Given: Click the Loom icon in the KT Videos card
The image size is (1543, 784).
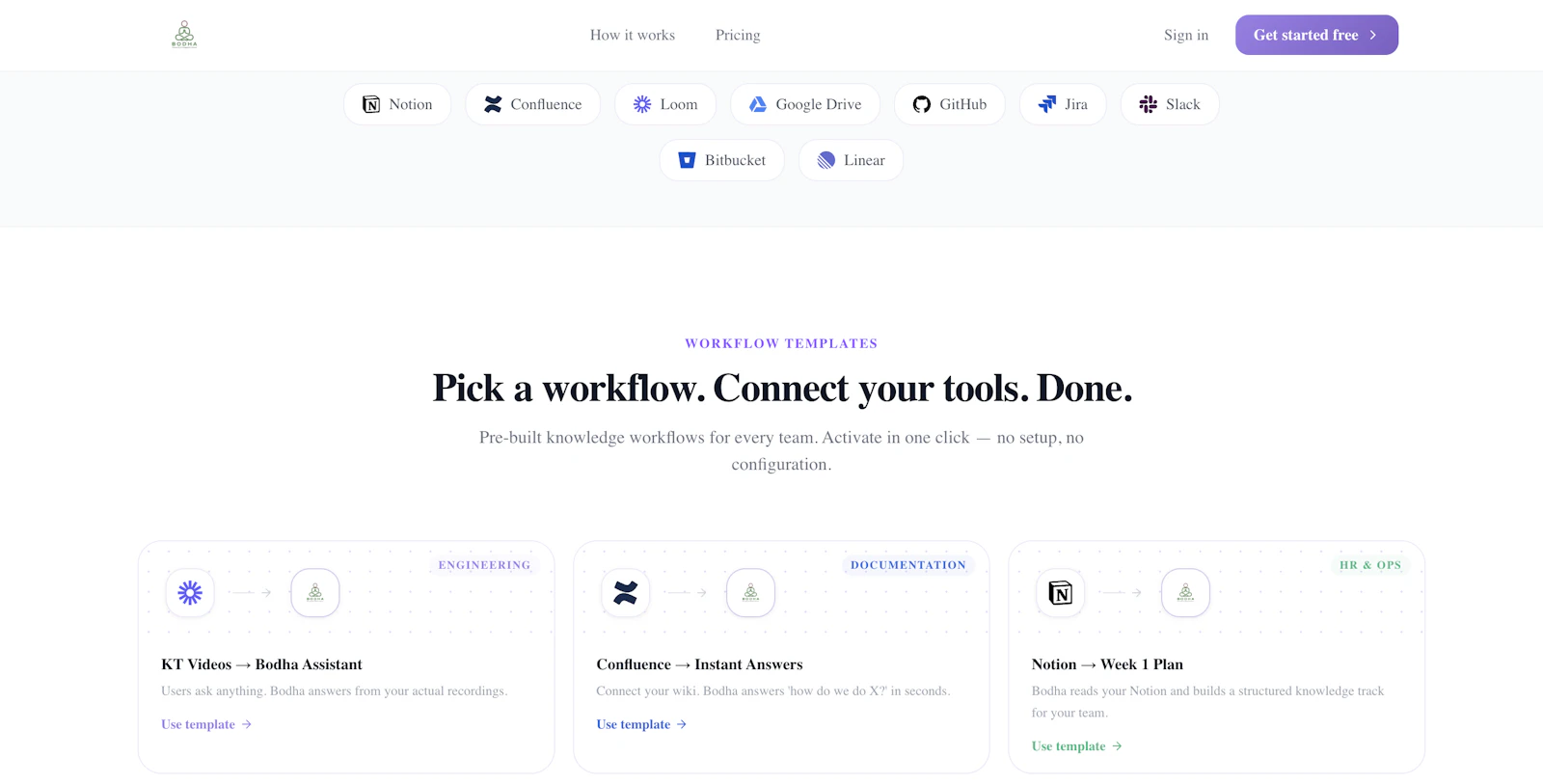Looking at the screenshot, I should tap(190, 592).
